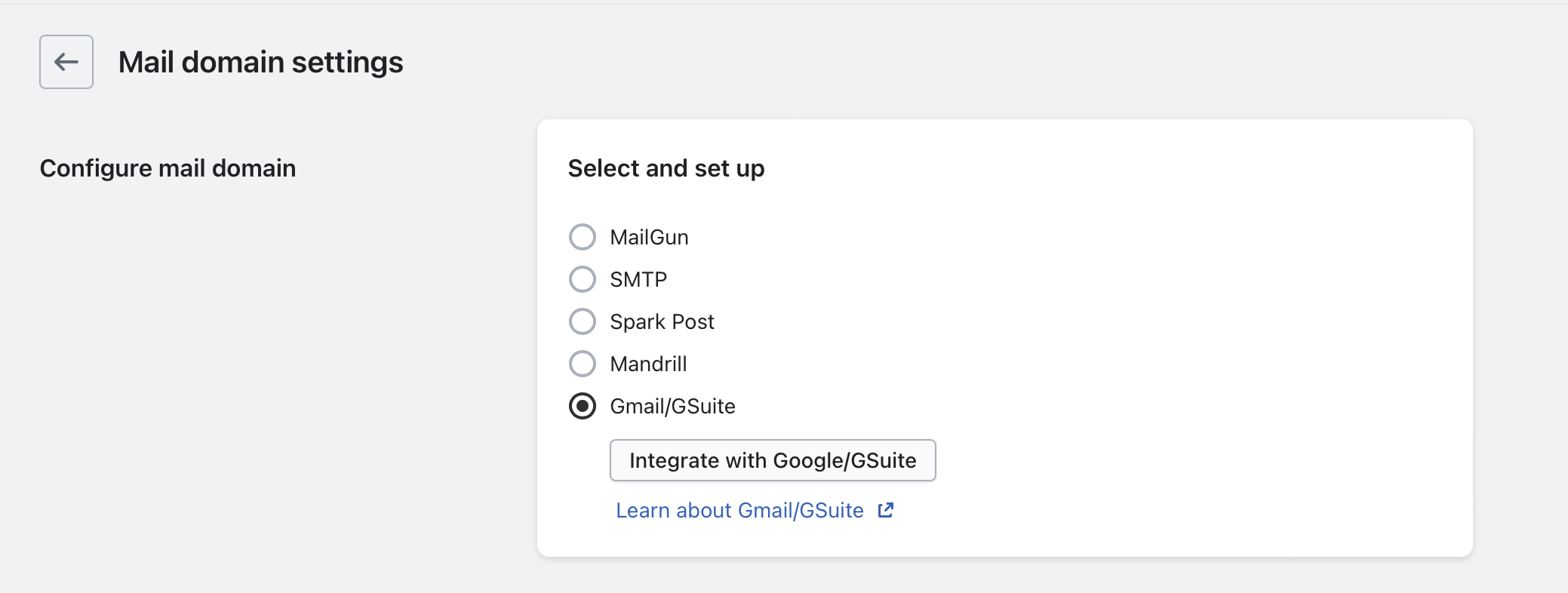Viewport: 1568px width, 593px height.
Task: Select the Spark Post radio button
Action: tap(583, 321)
